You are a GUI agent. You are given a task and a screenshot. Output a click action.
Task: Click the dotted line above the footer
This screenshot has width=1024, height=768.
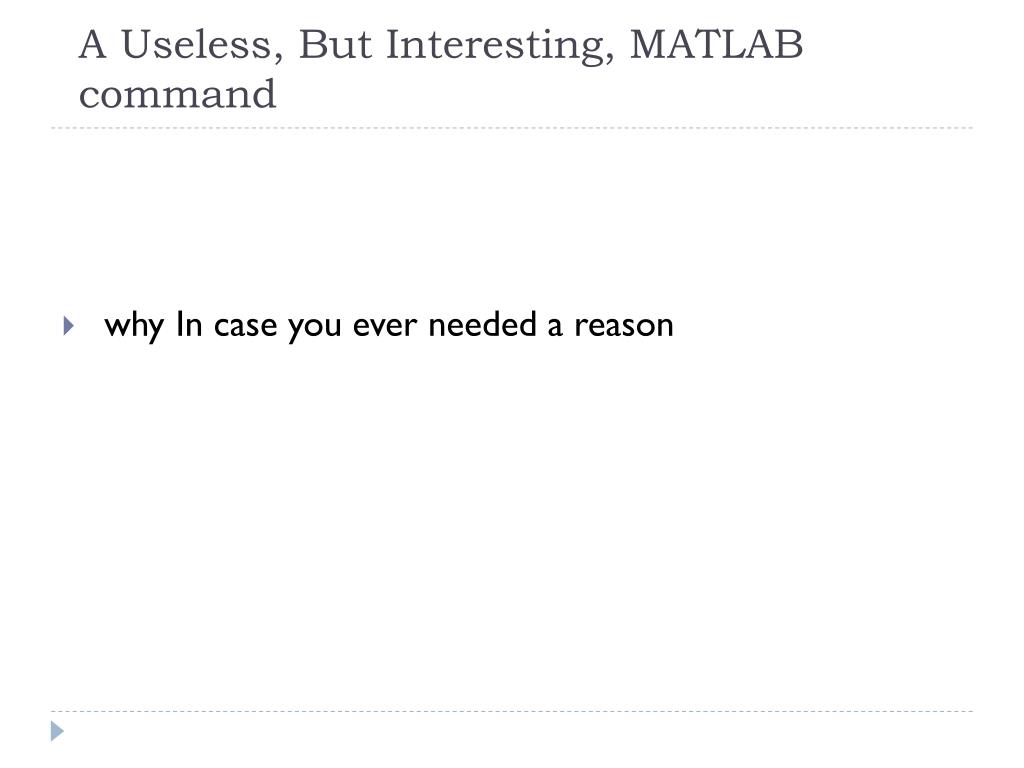point(512,711)
